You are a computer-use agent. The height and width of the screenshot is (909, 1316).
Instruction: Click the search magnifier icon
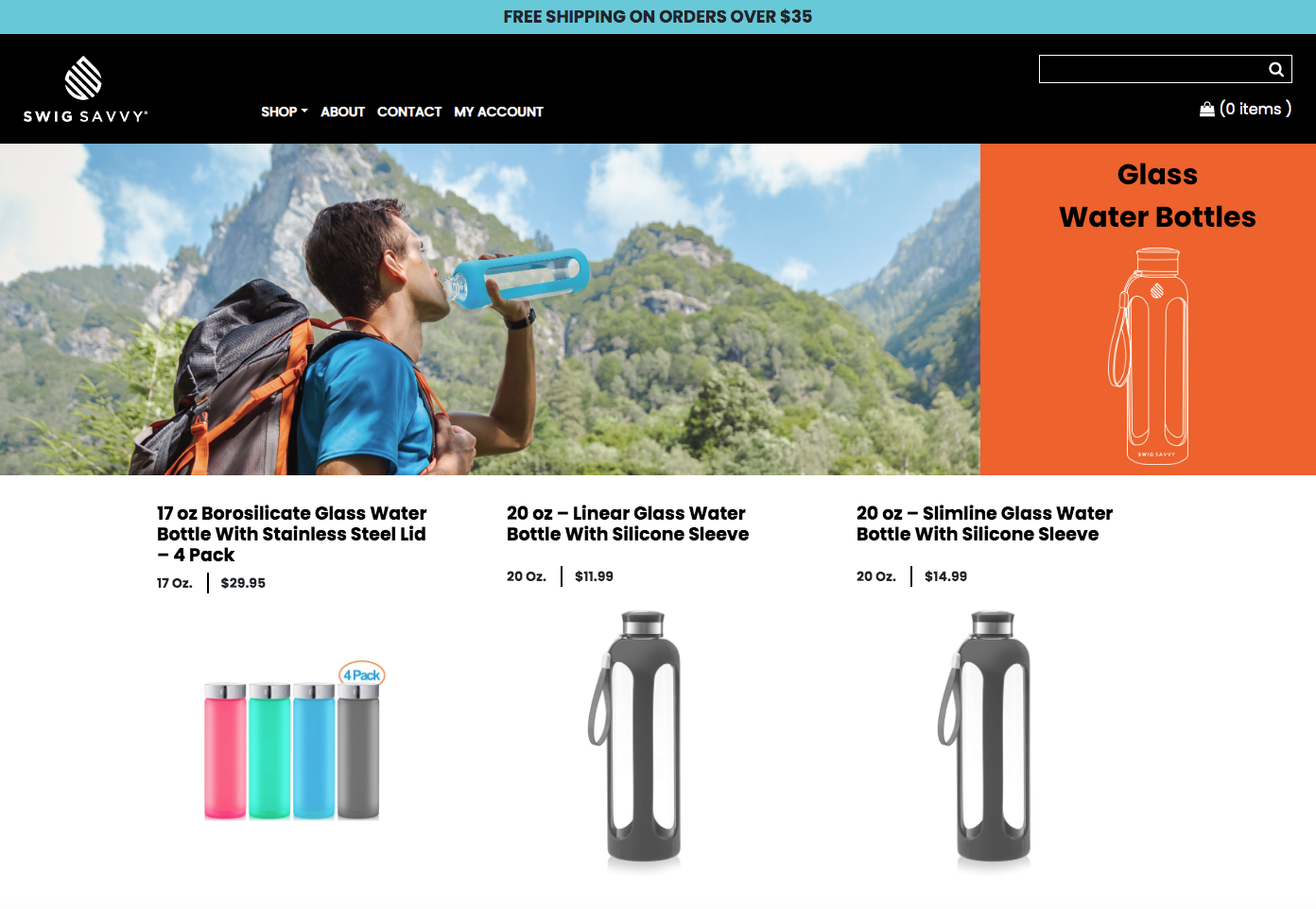pos(1276,69)
